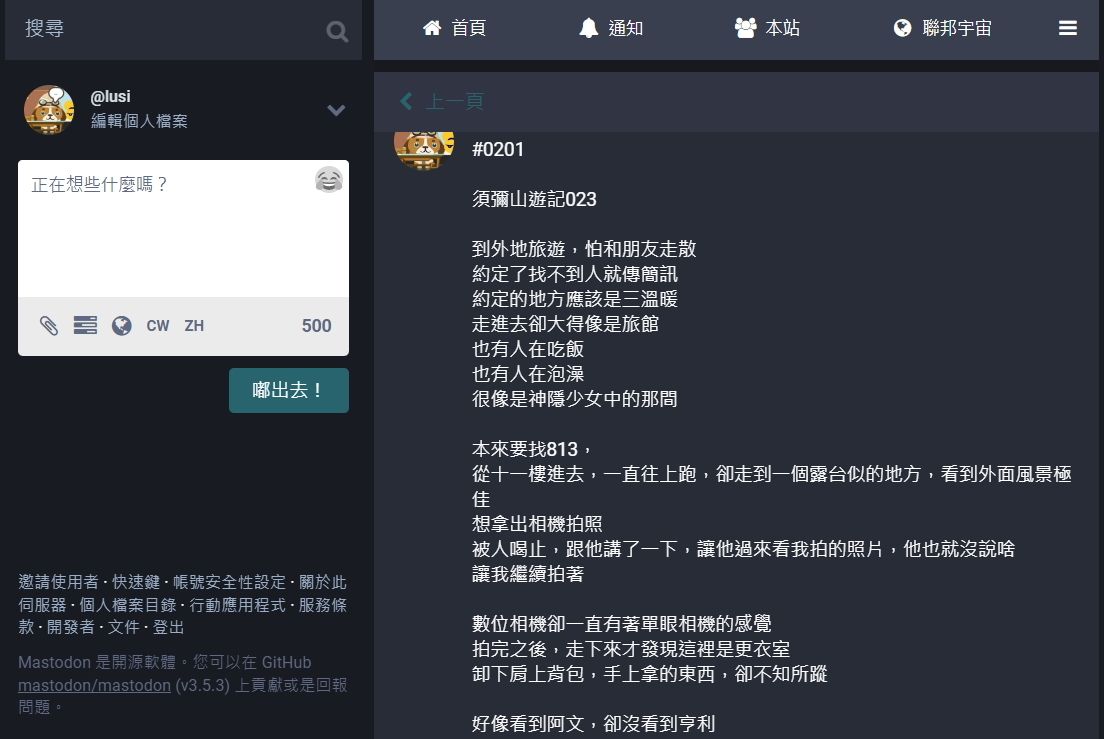Viewport: 1104px width, 739px height.
Task: Click the lusi avatar in sidebar
Action: [49, 110]
